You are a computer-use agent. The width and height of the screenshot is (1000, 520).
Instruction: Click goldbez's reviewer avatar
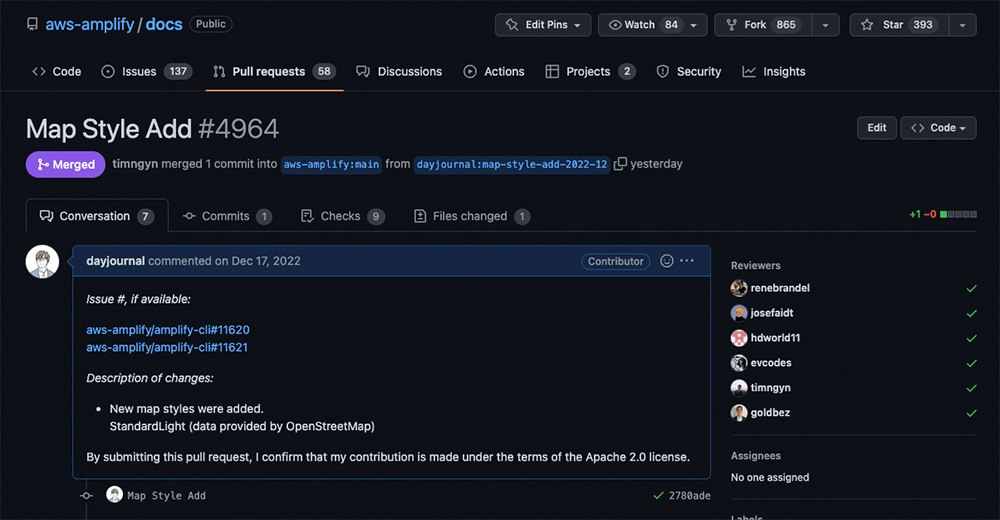tap(739, 412)
